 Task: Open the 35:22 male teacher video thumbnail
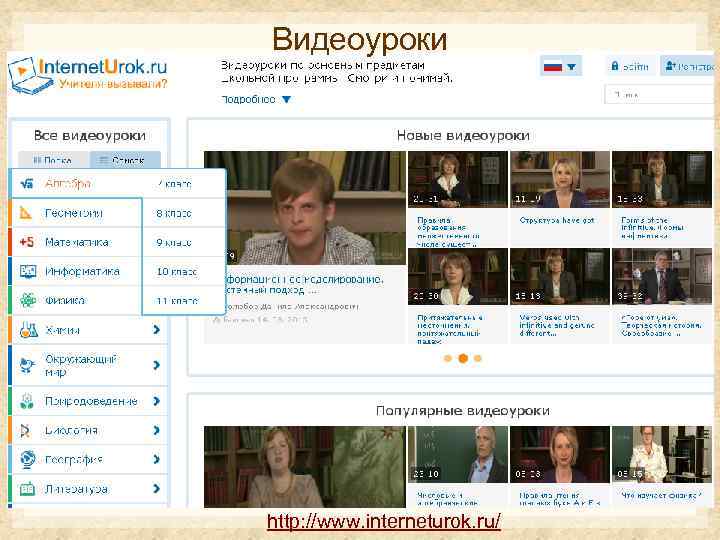click(x=662, y=276)
